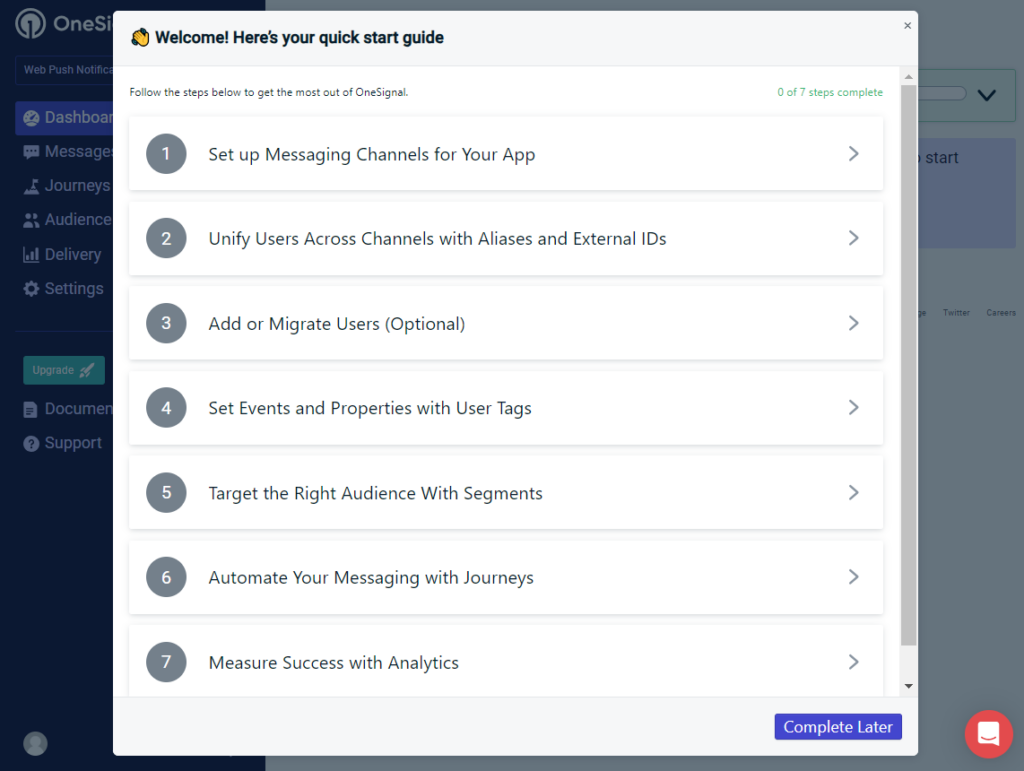Select 'Set Events and Properties with User Tags'
This screenshot has height=771, width=1024.
click(x=506, y=408)
